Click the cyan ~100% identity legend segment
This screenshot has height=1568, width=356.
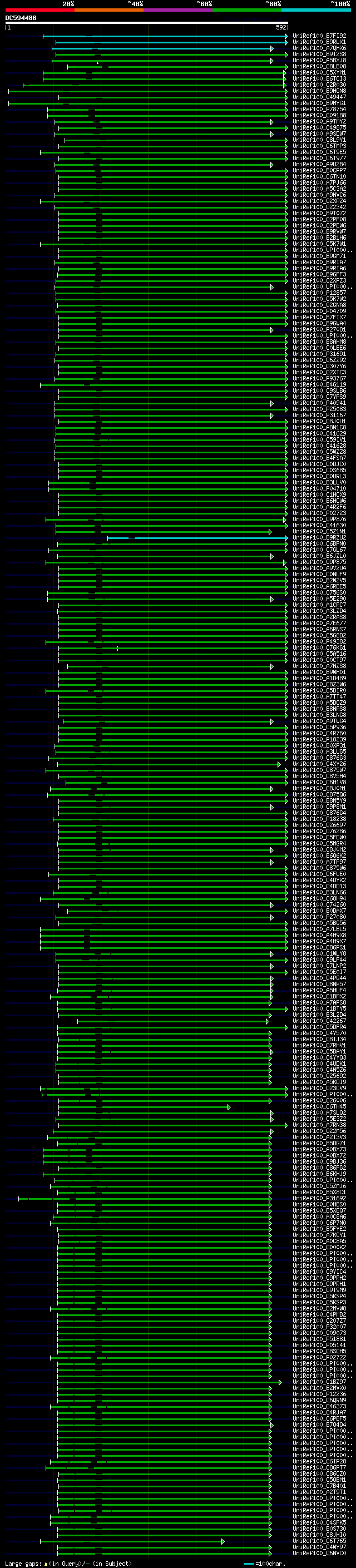click(x=316, y=10)
